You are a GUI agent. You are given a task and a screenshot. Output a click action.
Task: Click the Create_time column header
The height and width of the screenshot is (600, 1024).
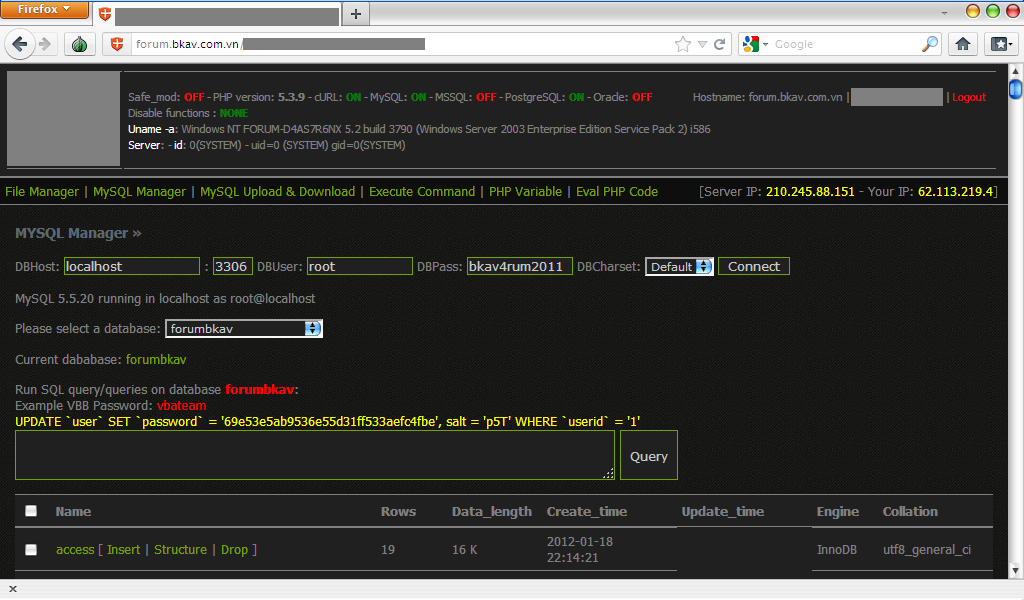[x=586, y=512]
